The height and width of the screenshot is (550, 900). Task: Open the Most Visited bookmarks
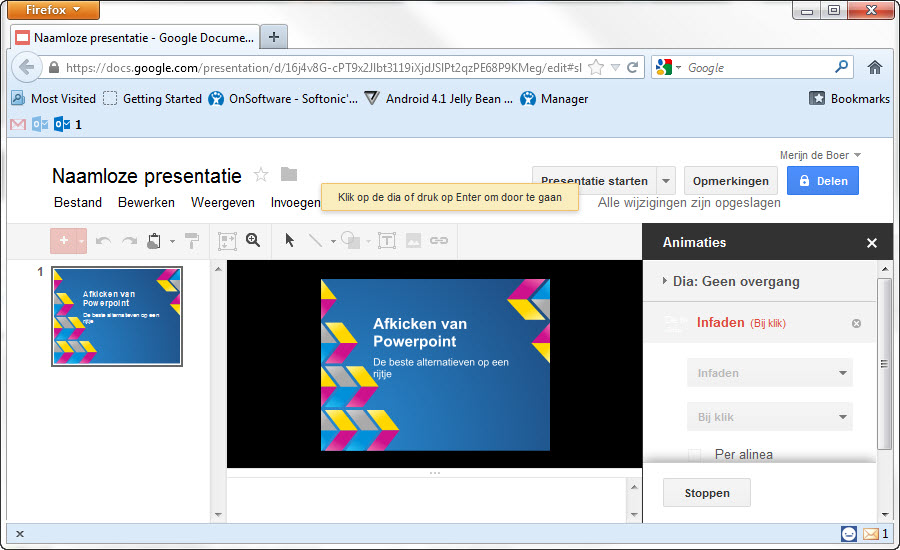(x=53, y=99)
